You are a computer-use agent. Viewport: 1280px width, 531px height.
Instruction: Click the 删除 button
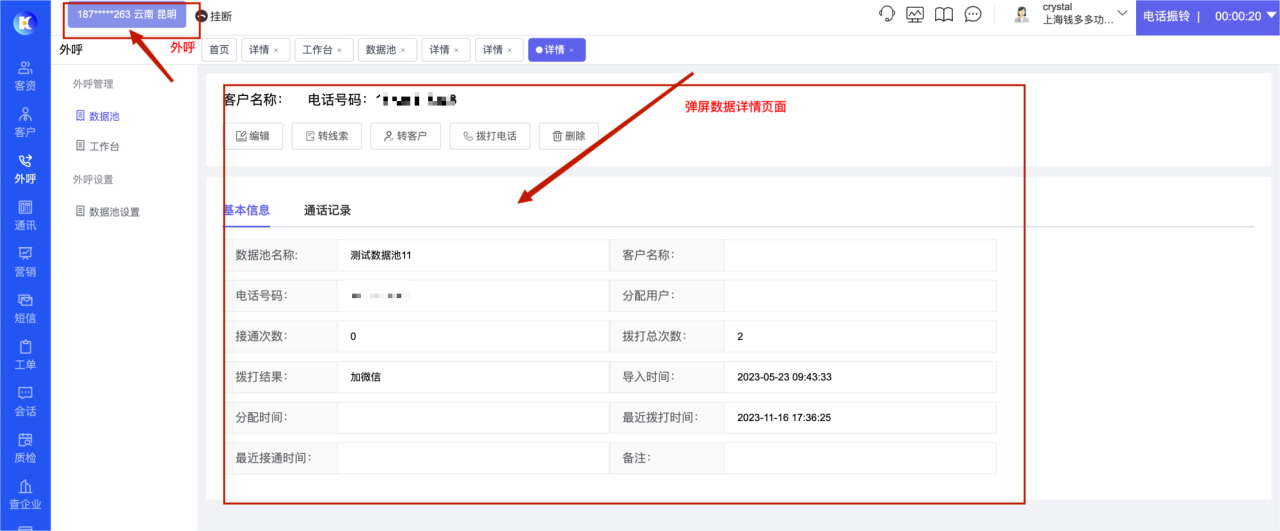(x=569, y=136)
